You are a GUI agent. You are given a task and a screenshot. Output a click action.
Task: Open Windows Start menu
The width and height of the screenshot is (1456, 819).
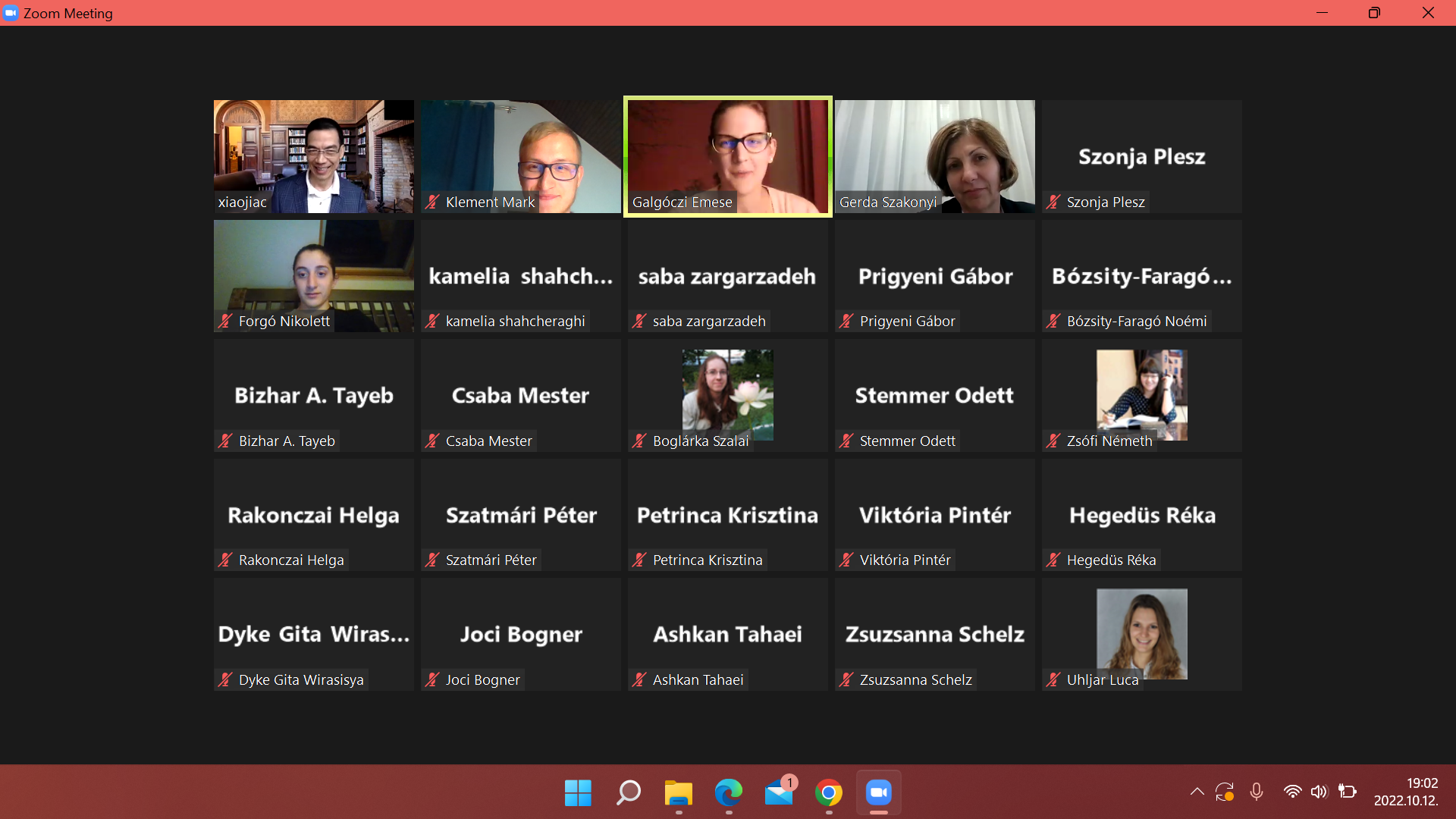click(x=578, y=793)
